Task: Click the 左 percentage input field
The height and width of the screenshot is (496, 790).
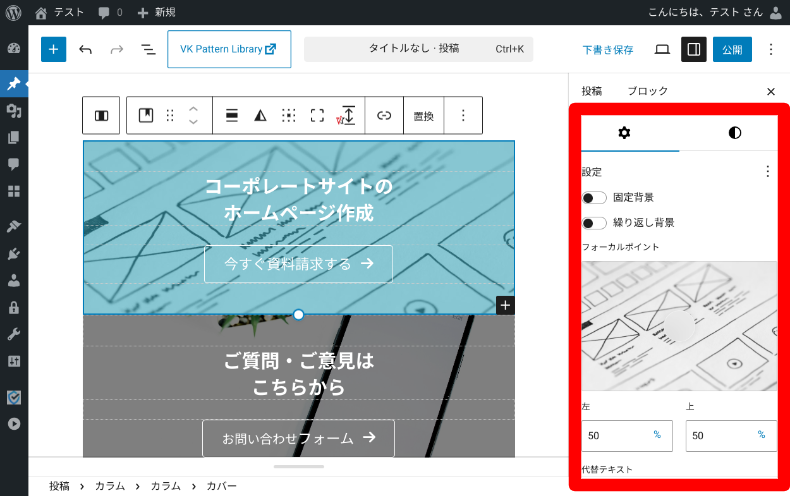Action: click(x=627, y=436)
